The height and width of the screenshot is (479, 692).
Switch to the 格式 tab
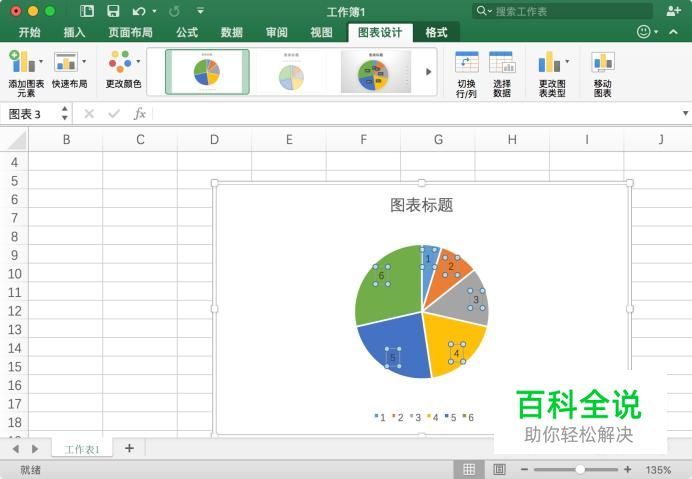tap(436, 32)
